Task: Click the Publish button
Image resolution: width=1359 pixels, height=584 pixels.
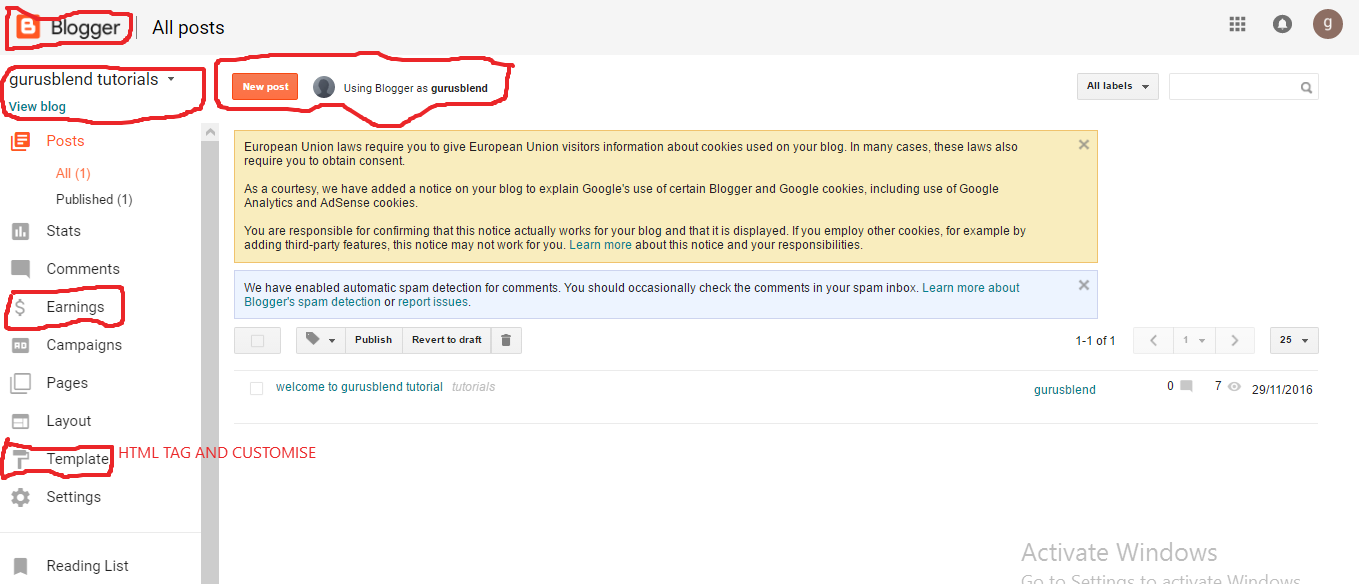Action: coord(373,340)
